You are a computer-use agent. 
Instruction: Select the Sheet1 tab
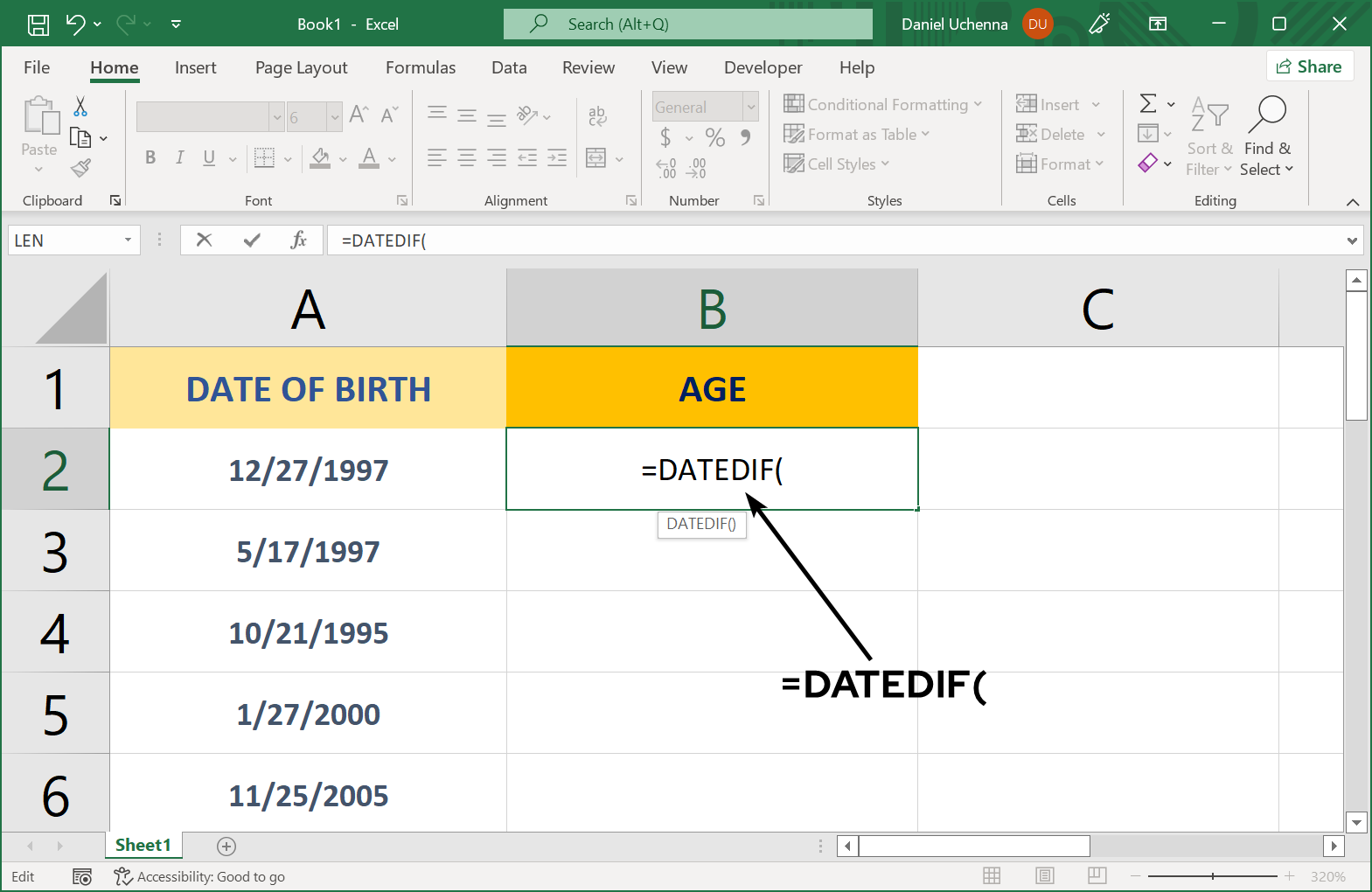(x=143, y=845)
